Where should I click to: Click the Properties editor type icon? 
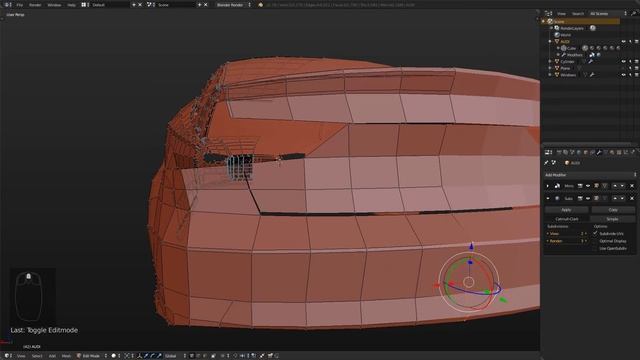click(548, 152)
